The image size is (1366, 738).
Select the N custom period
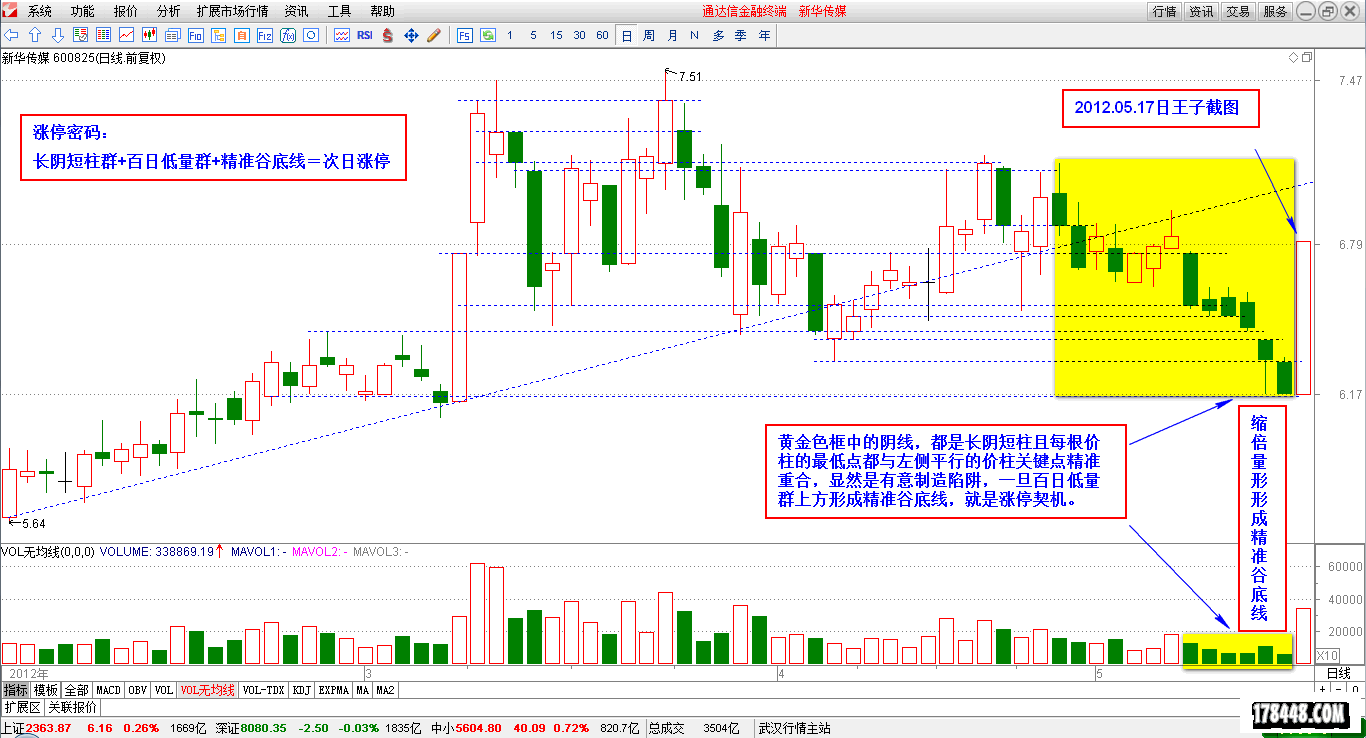(694, 35)
